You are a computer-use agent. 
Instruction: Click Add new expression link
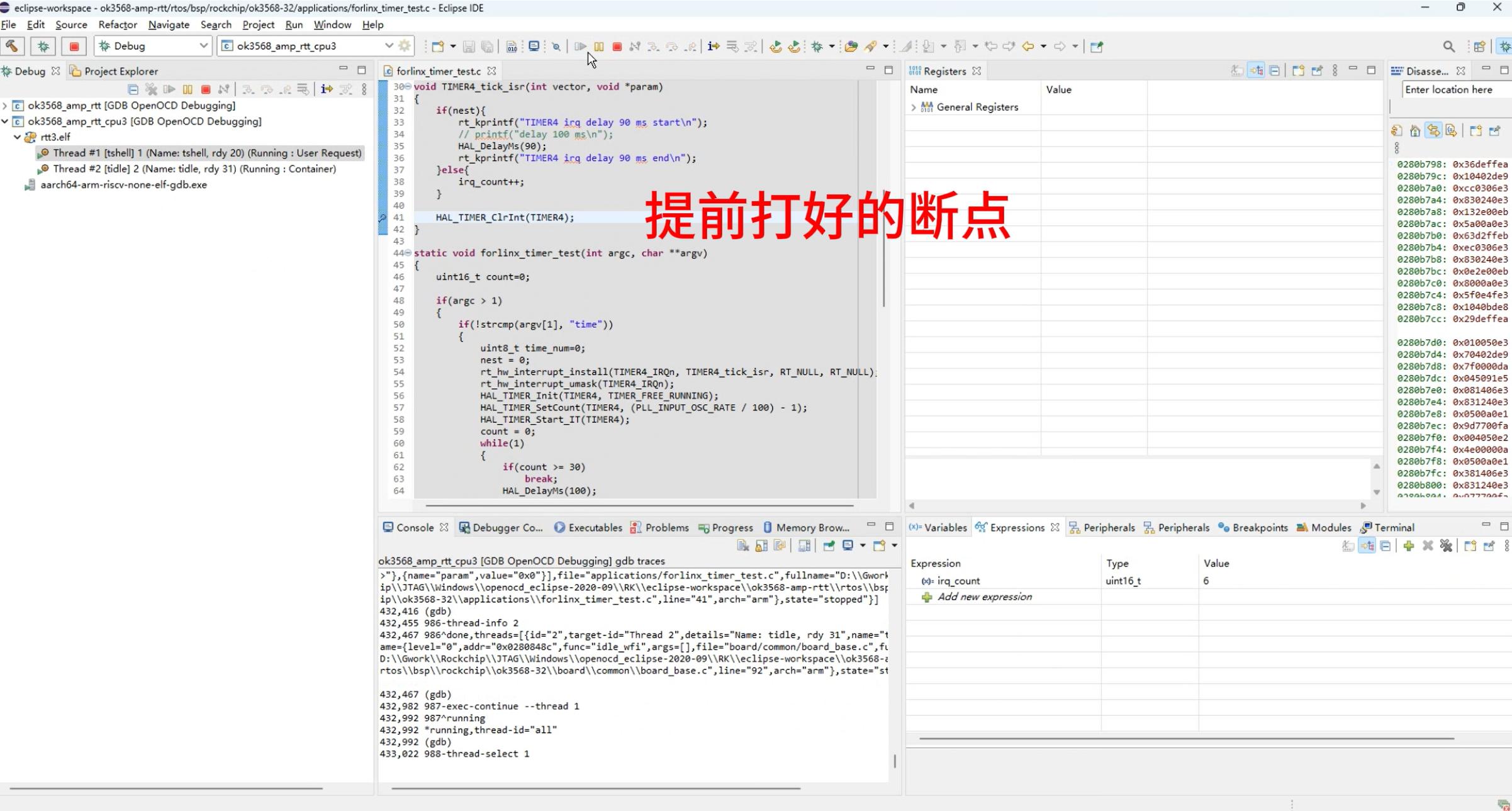984,597
